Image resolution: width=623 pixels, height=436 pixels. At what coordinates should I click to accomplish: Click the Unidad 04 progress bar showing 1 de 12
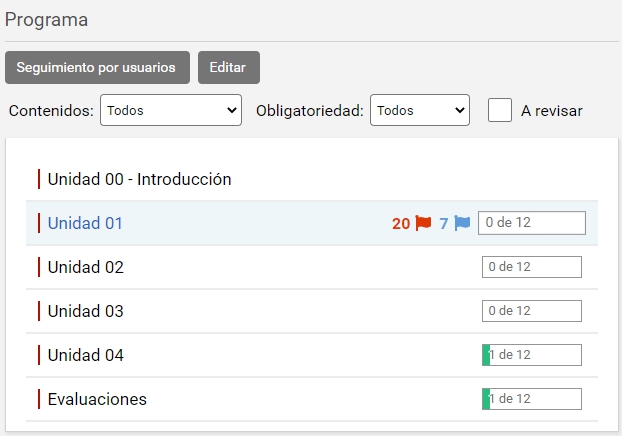(x=532, y=355)
